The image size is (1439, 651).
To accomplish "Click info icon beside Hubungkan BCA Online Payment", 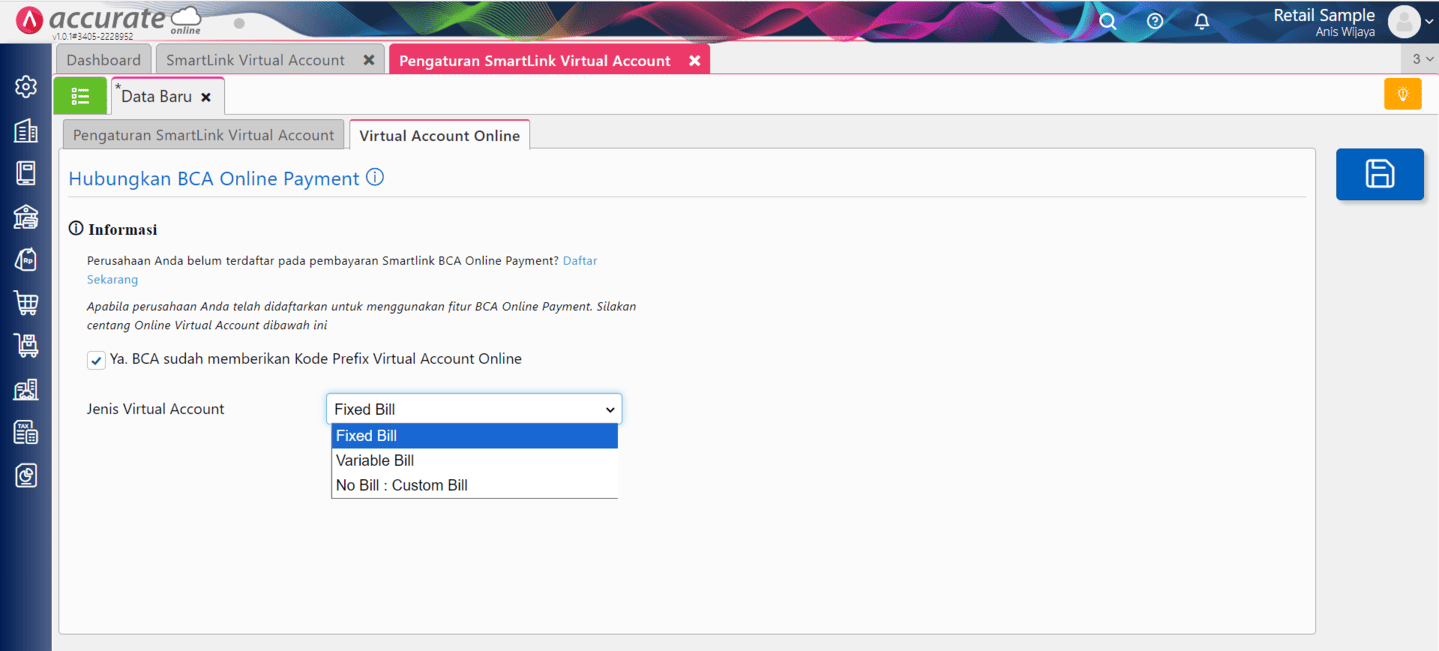I will [x=375, y=178].
